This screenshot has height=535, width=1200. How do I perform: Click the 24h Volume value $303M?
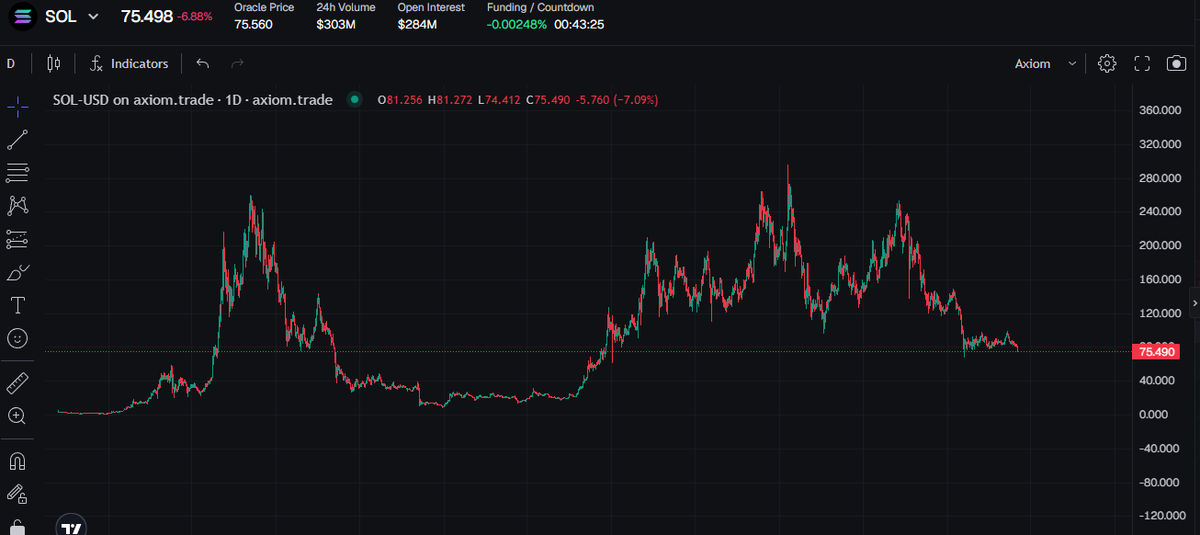(x=336, y=24)
